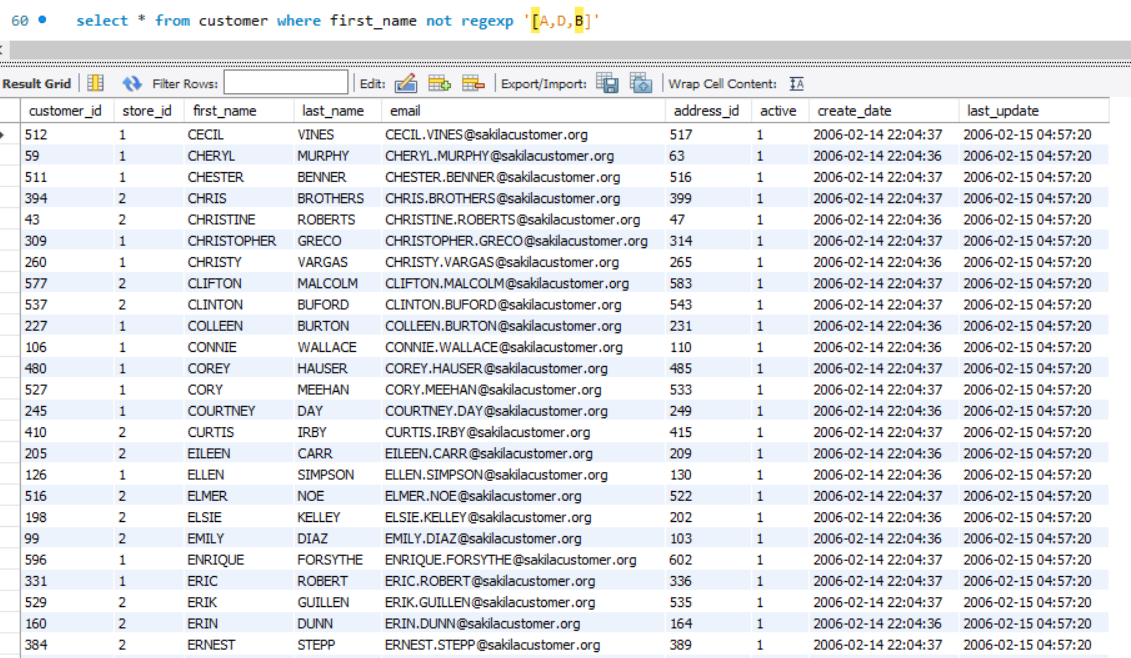Focus the Filter Rows input field
The height and width of the screenshot is (658, 1131).
tap(286, 83)
